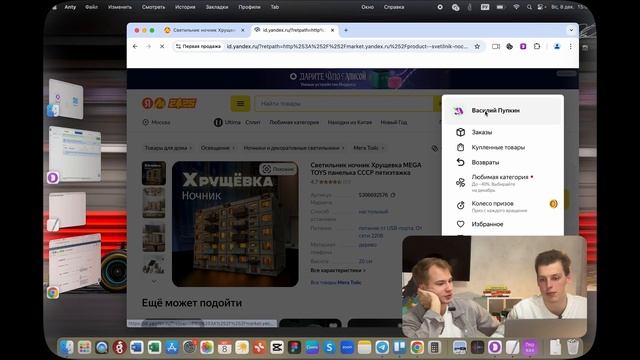Open the Ultima link

click(227, 122)
